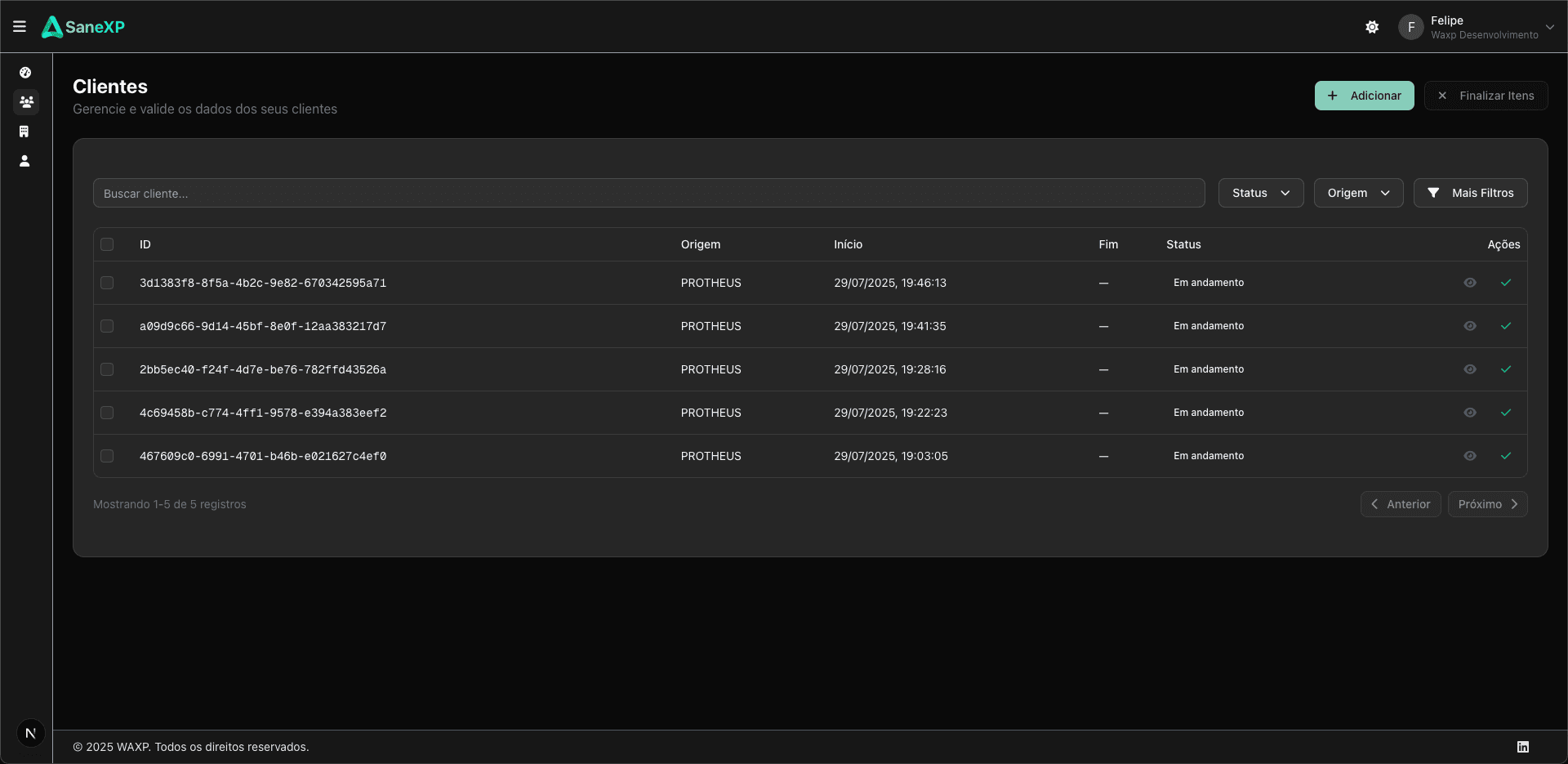This screenshot has width=1568, height=764.
Task: View details of row 467609c0 via eye icon
Action: point(1470,456)
